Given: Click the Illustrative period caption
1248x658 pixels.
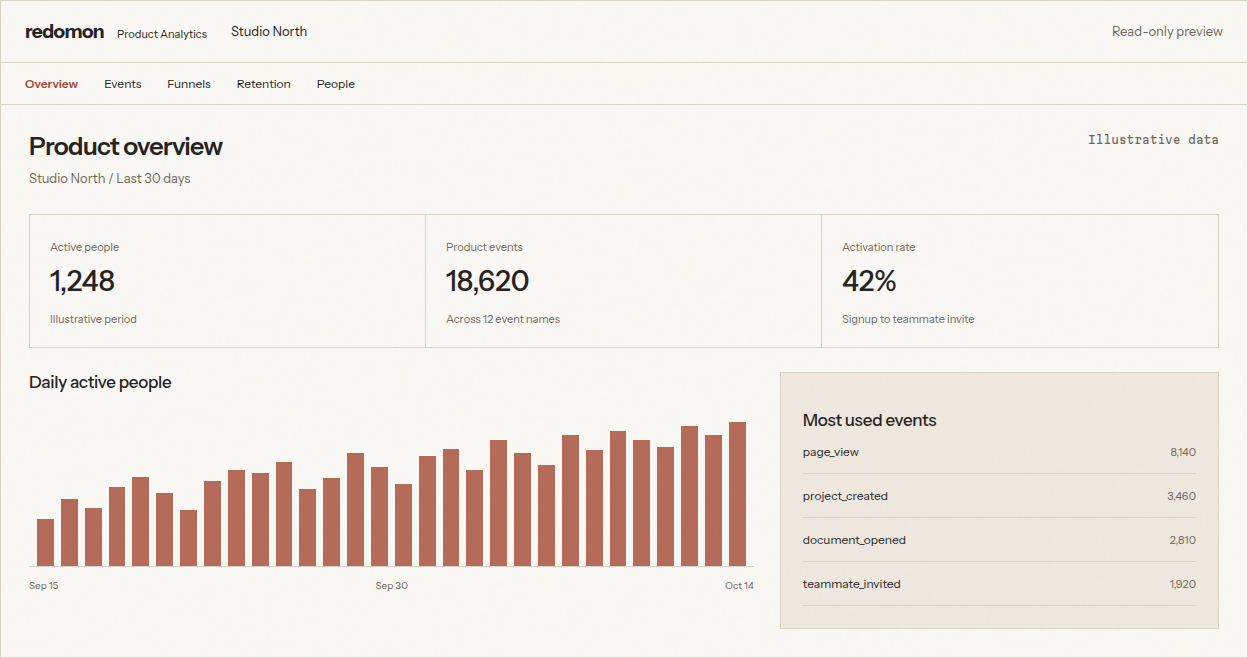Looking at the screenshot, I should pos(93,320).
